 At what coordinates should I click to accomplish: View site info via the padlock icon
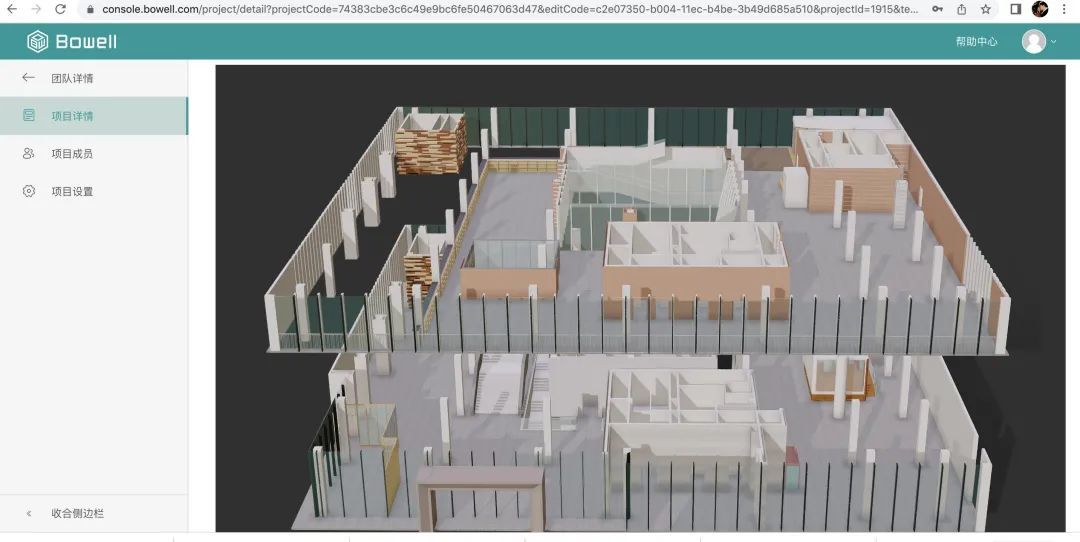point(90,10)
